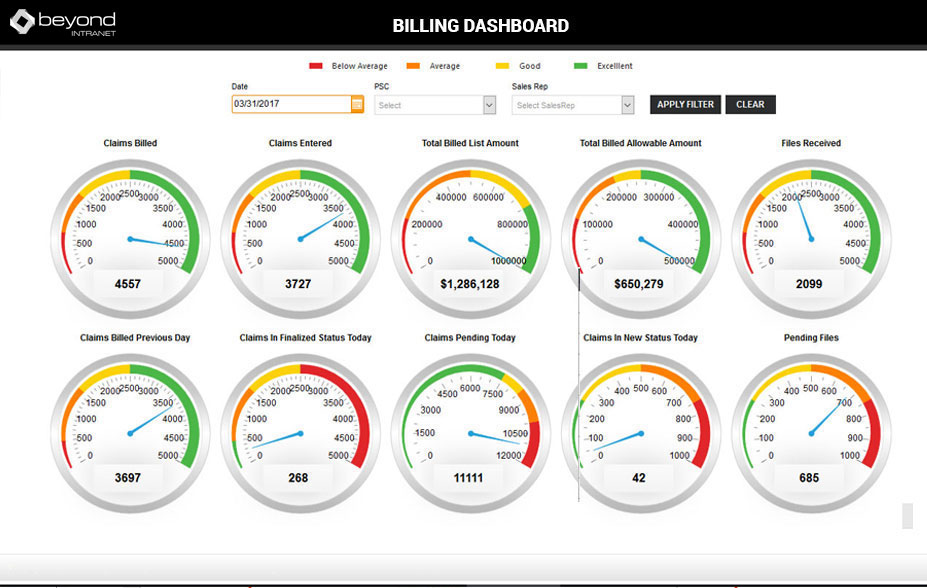Click the Pending Files gauge value 685

pyautogui.click(x=809, y=478)
